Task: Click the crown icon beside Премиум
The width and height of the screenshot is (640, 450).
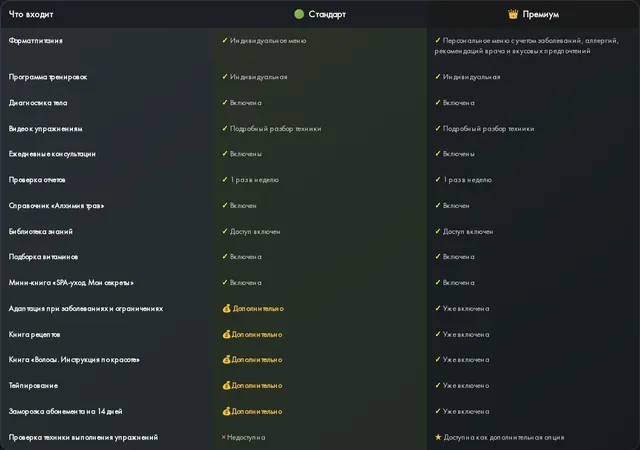Action: click(513, 14)
